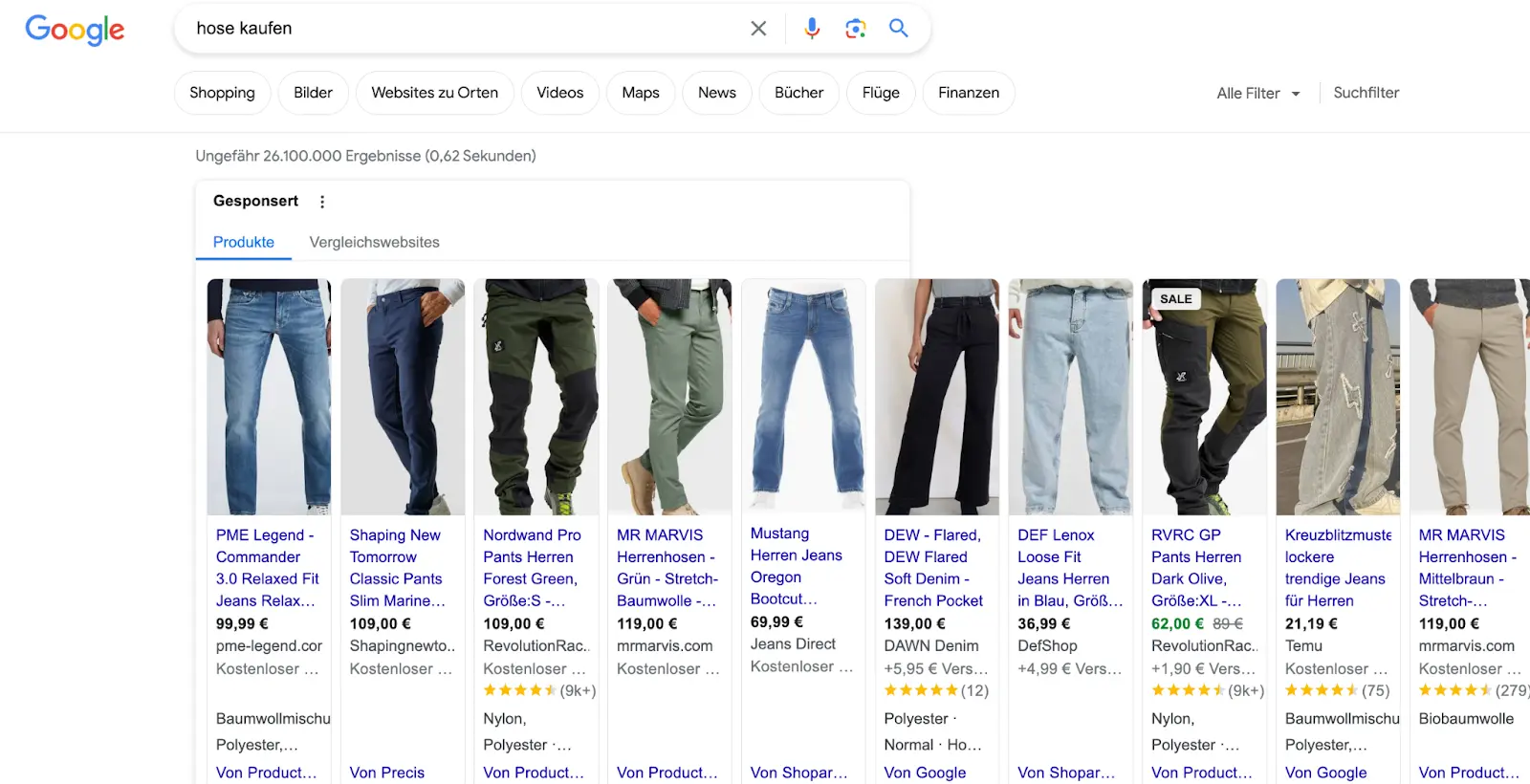Click Temu seller name
The image size is (1530, 784).
pos(1303,646)
